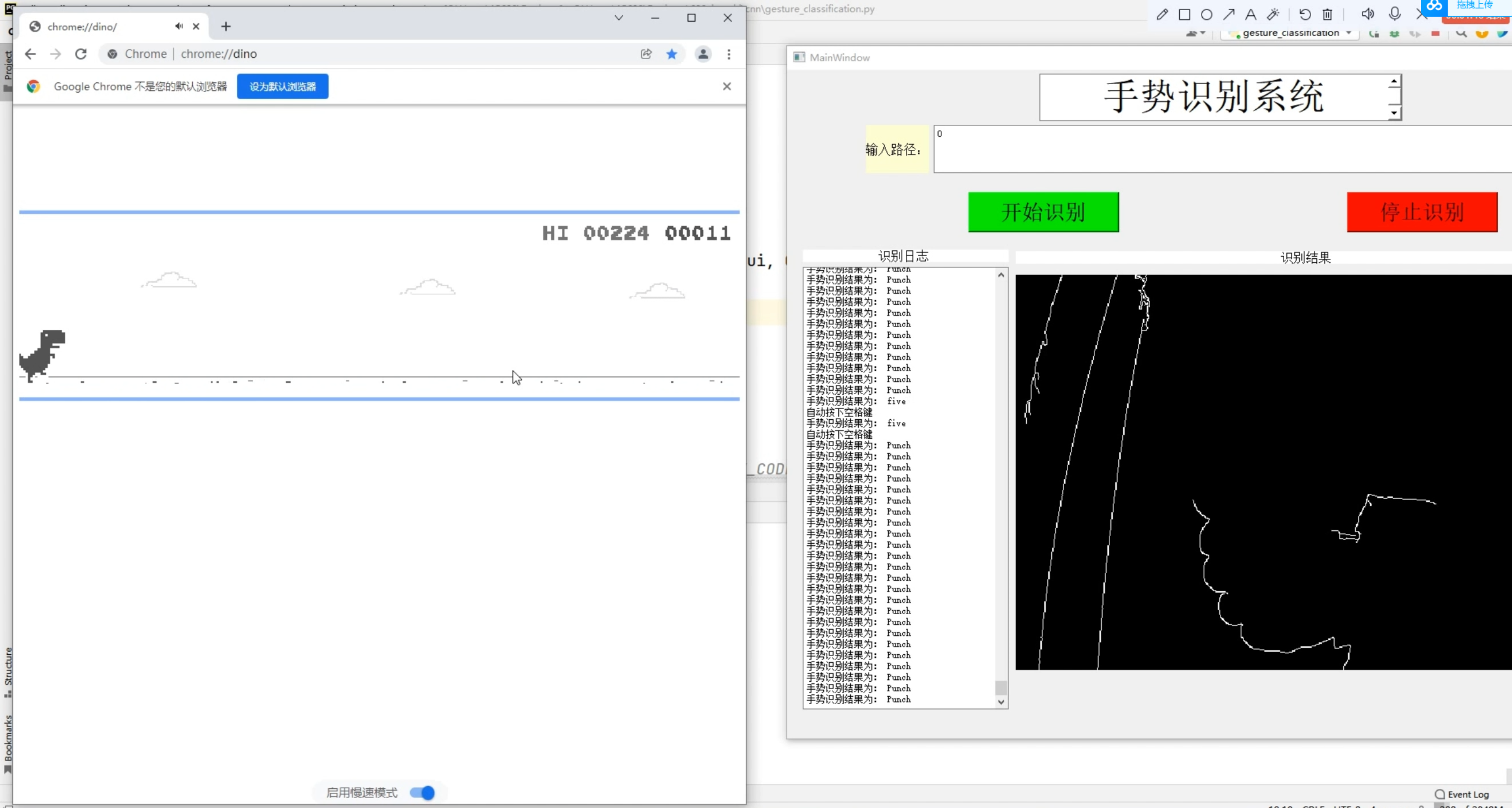
Task: Open the recording microphone icon
Action: (x=1395, y=14)
